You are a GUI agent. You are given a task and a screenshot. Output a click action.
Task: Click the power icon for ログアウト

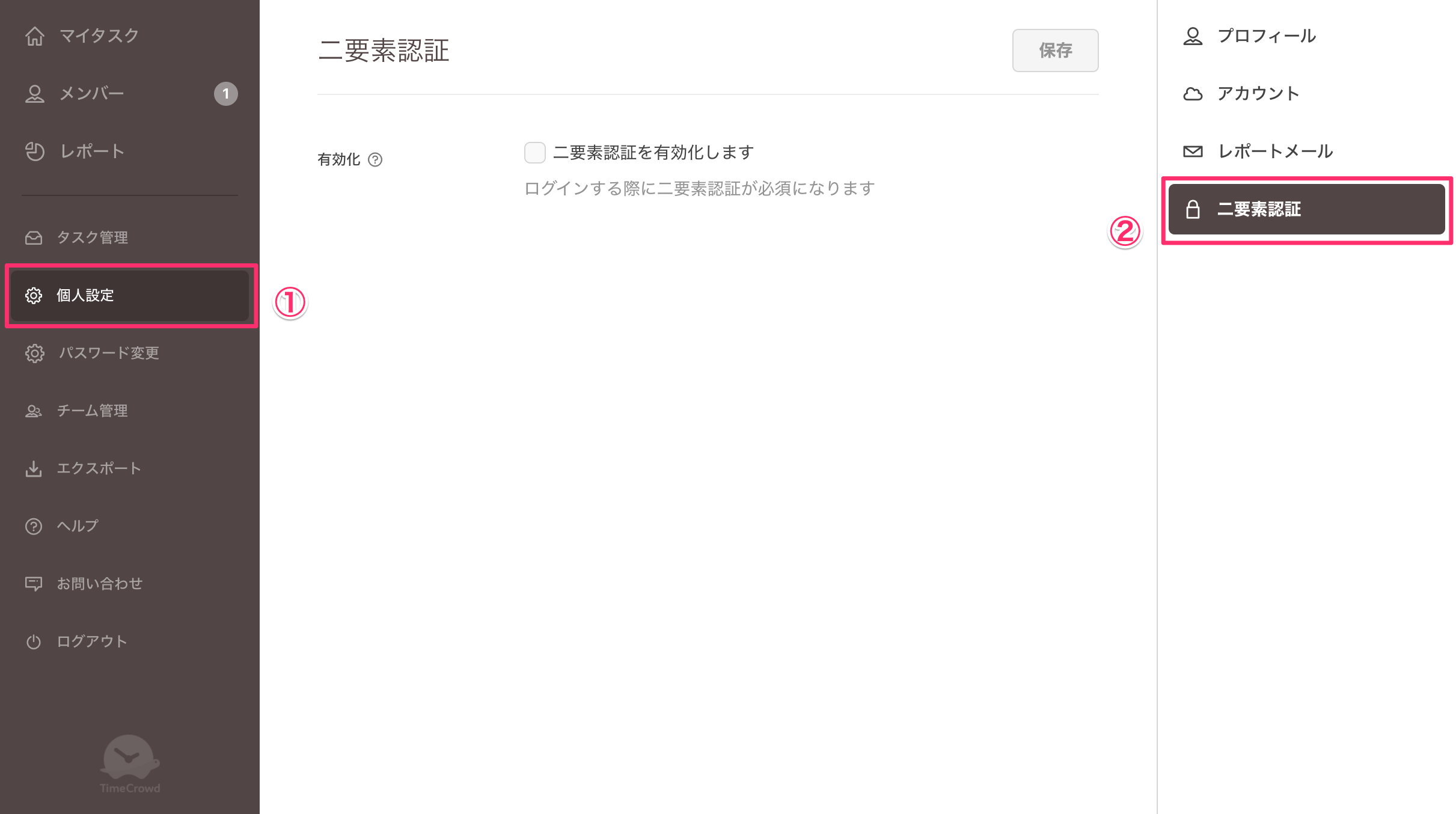(34, 642)
